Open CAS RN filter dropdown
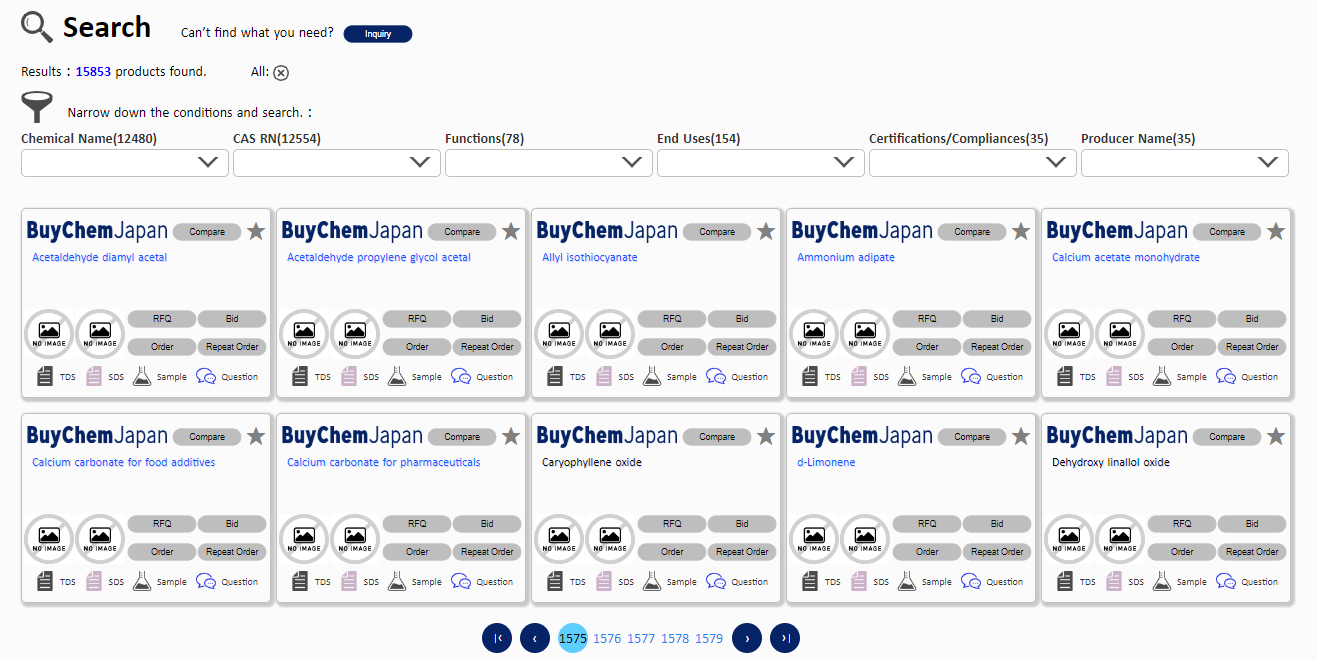 tap(337, 163)
